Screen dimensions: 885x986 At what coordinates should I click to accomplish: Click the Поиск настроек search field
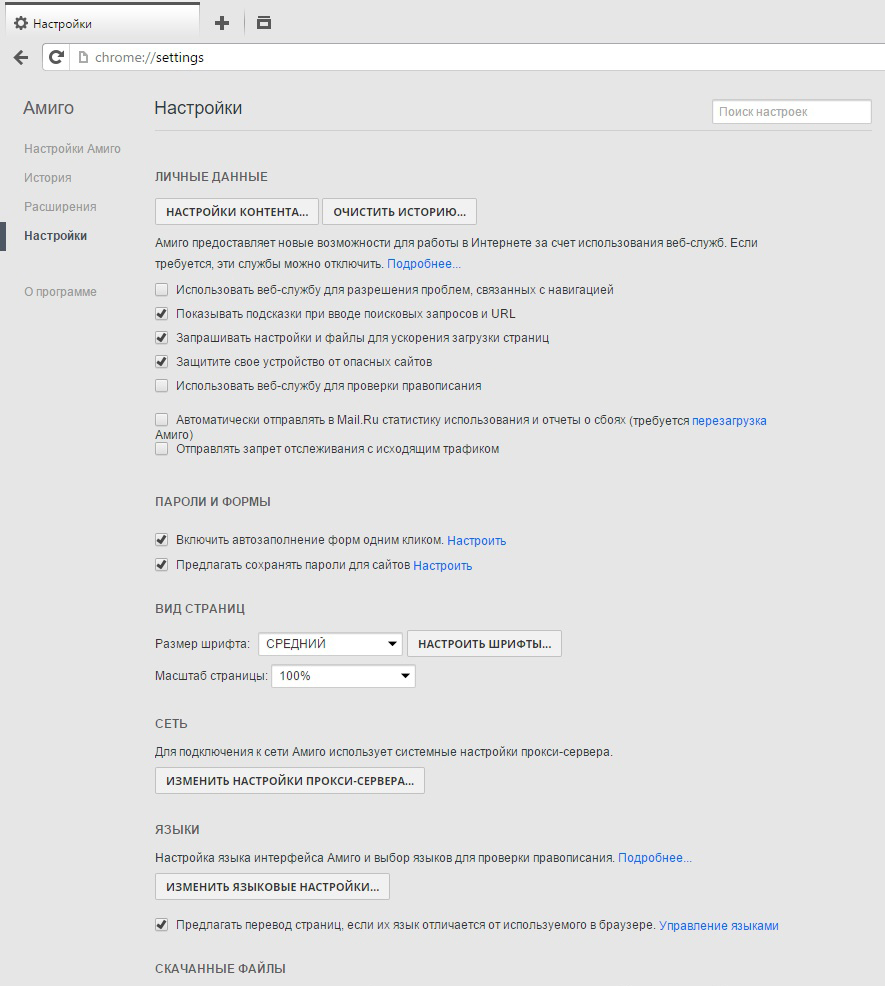click(792, 112)
